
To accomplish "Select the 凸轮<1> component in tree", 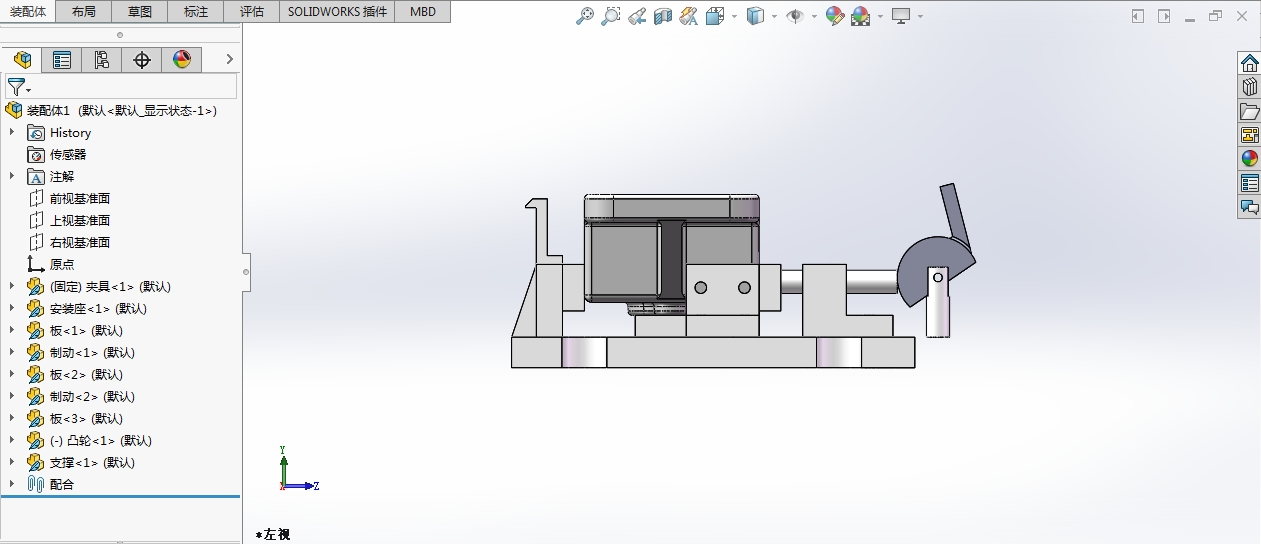I will (x=100, y=440).
